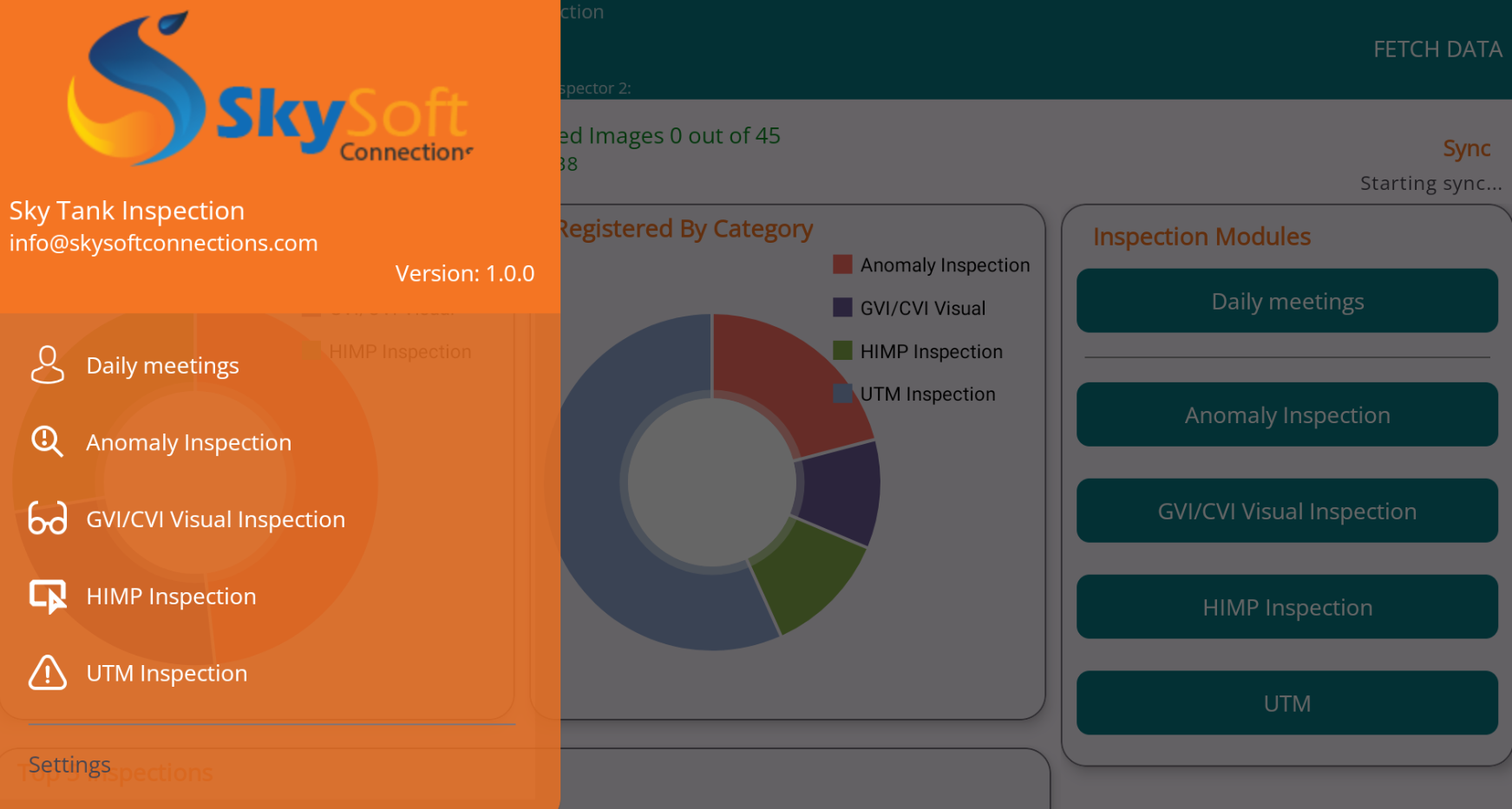Open the Anomaly Inspection module button
The height and width of the screenshot is (809, 1512).
point(1286,415)
